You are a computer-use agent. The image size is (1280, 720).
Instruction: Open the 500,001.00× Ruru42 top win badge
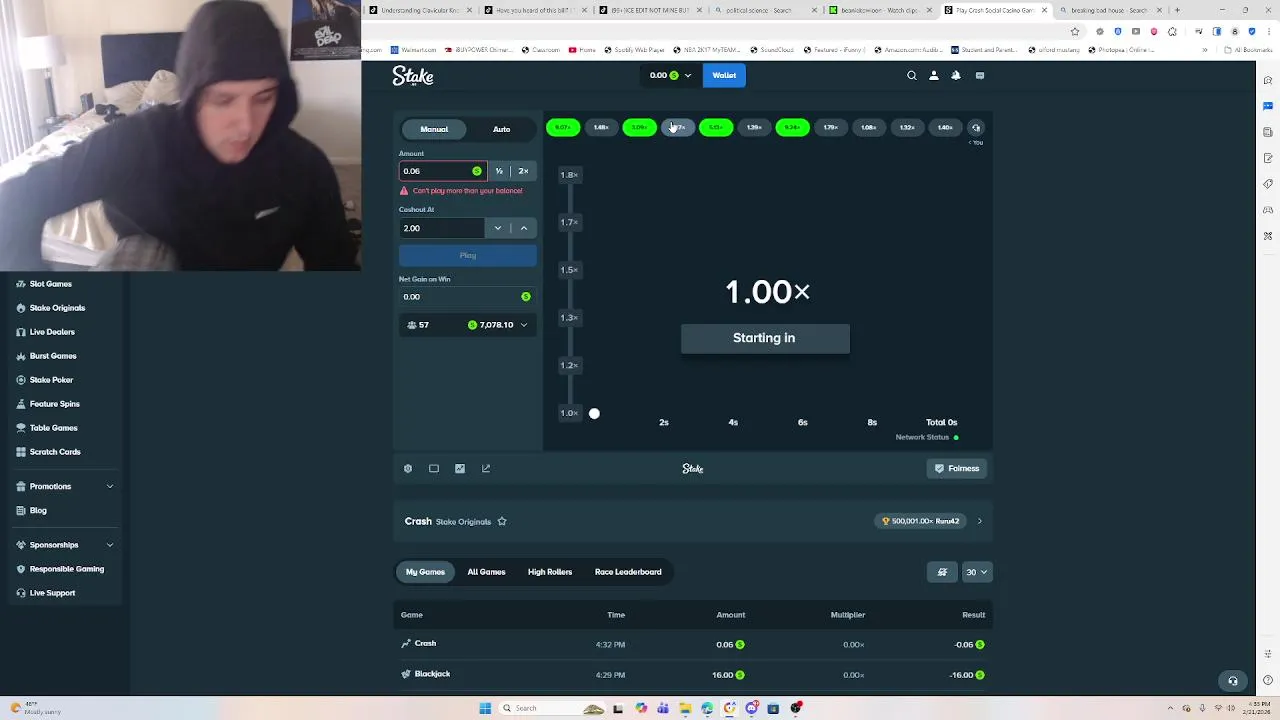tap(921, 521)
